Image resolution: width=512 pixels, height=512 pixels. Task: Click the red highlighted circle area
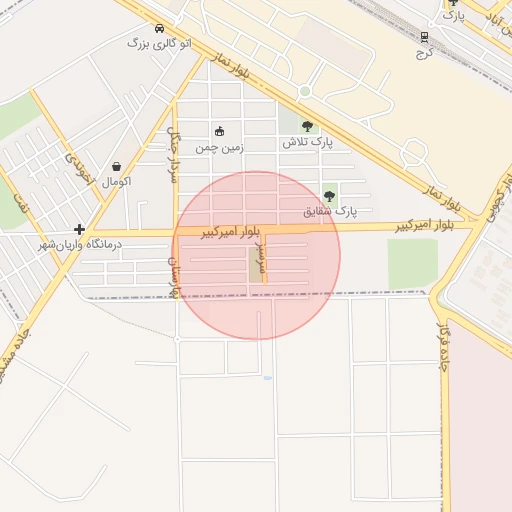click(x=256, y=256)
